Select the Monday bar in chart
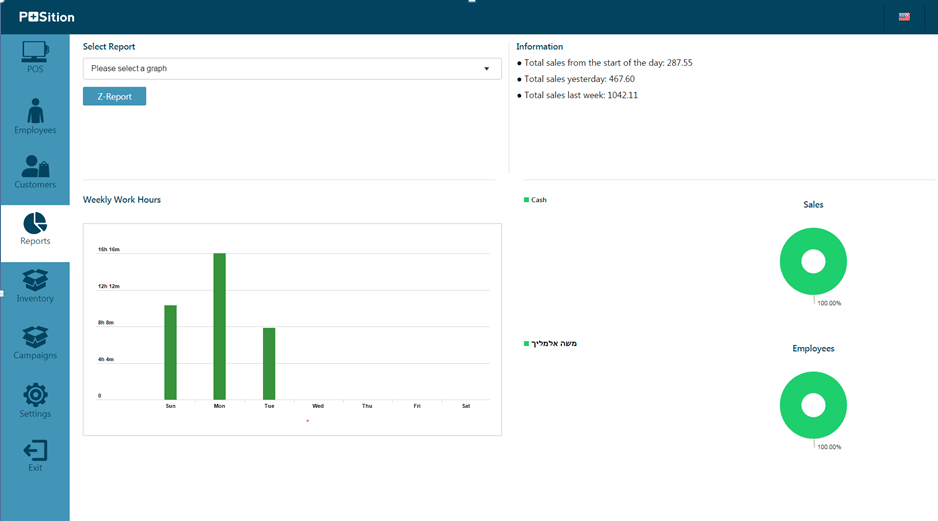The image size is (938, 521). pos(219,326)
